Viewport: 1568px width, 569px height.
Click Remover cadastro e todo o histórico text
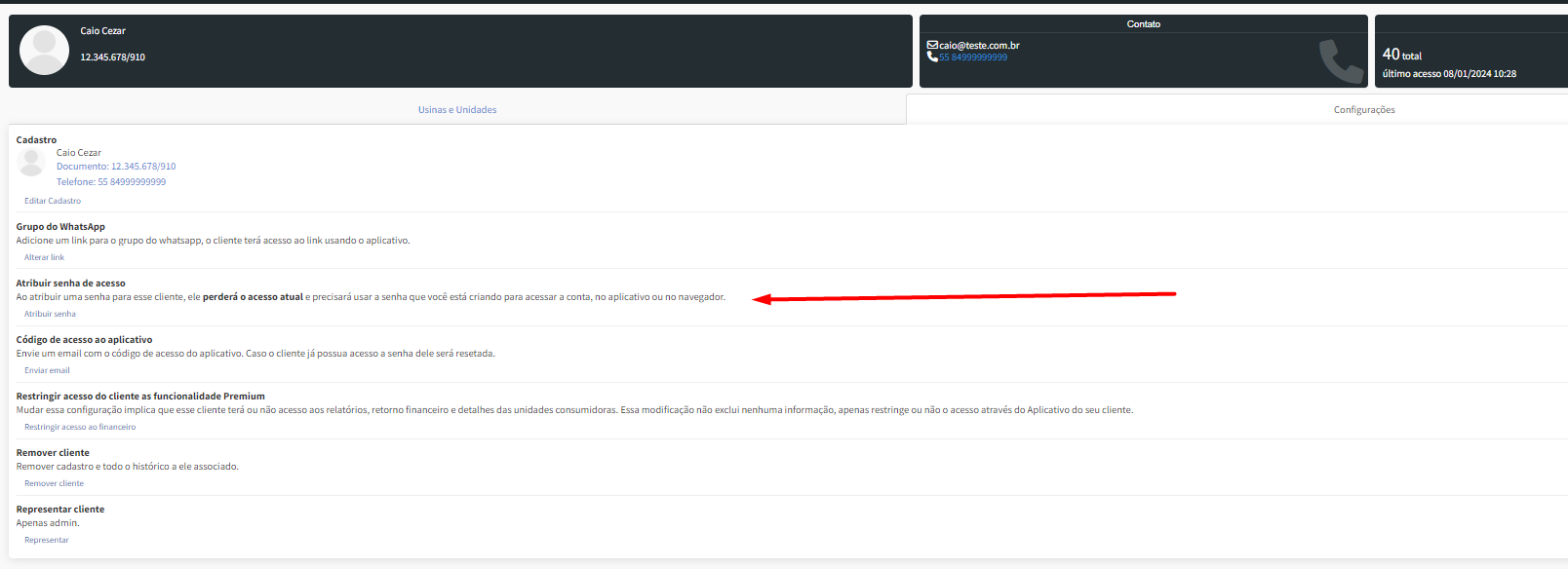point(128,467)
